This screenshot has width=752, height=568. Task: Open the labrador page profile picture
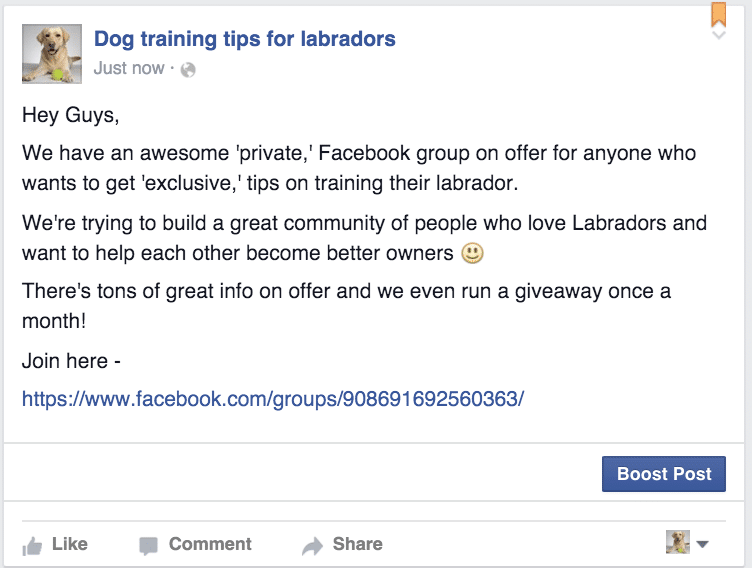(x=52, y=54)
